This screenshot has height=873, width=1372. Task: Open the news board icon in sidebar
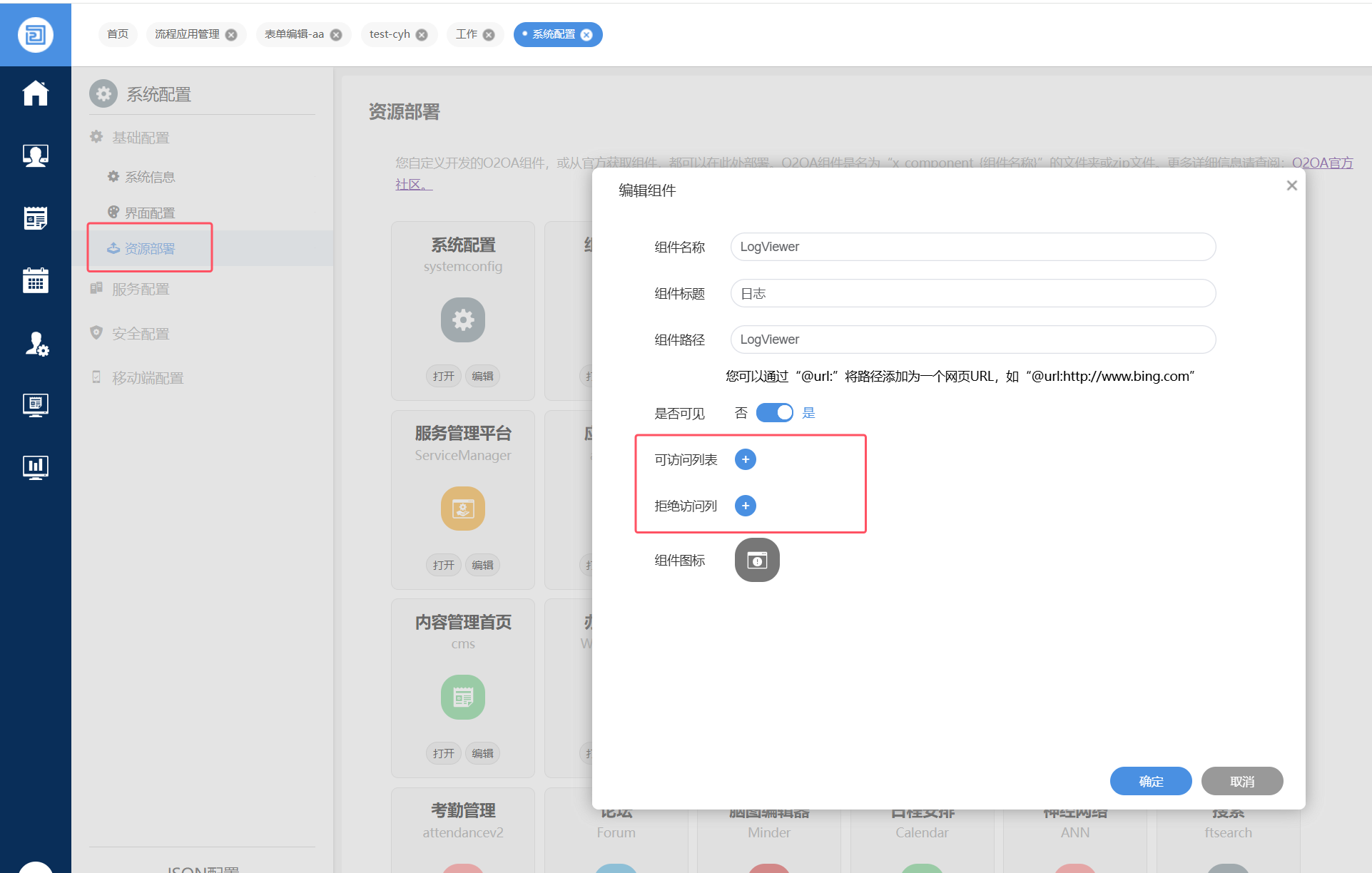(x=35, y=218)
